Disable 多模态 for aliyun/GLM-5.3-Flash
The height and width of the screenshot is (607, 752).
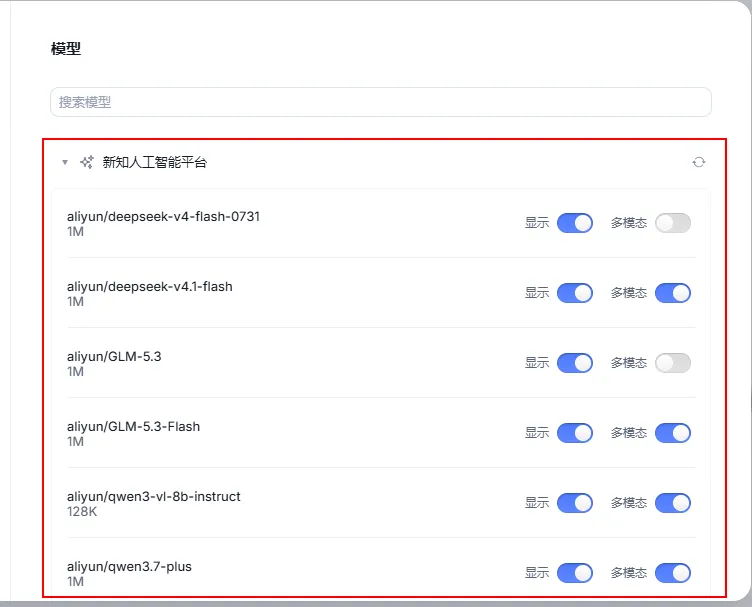[x=673, y=433]
